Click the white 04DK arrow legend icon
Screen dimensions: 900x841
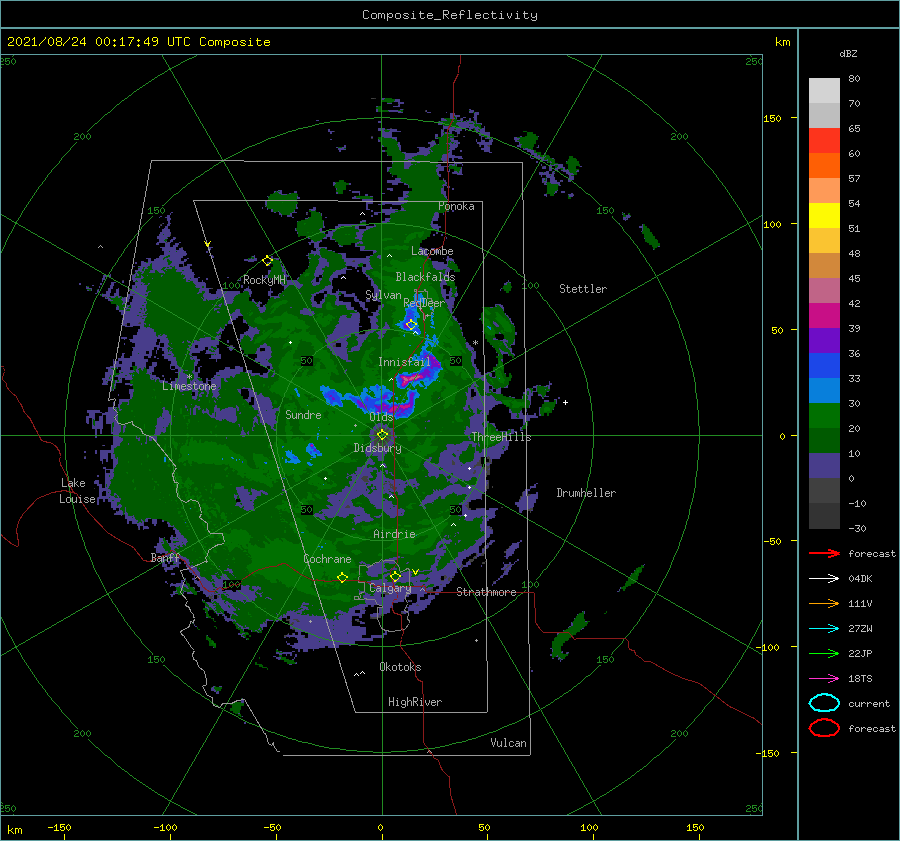tap(824, 578)
